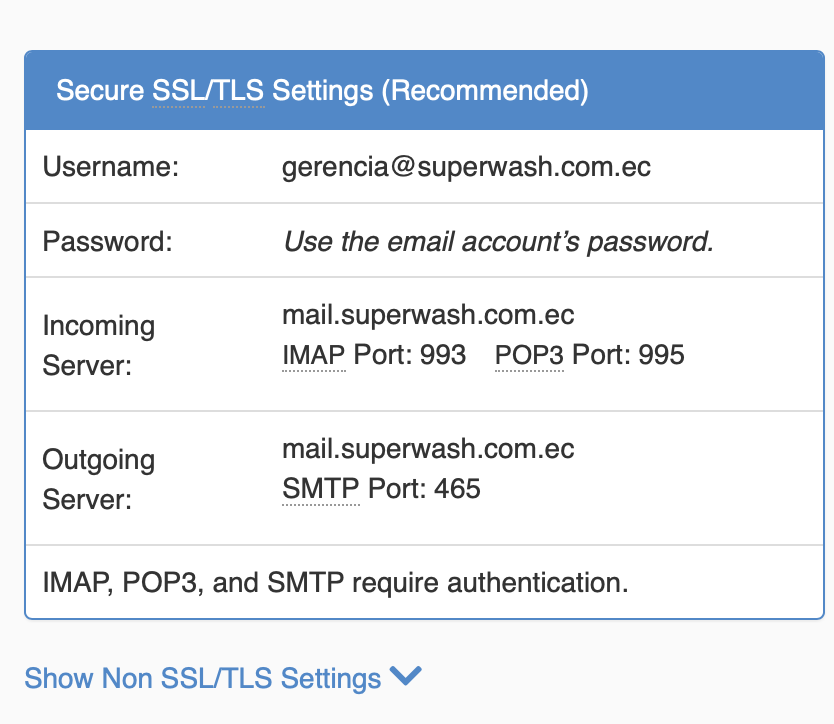Click the word Recommended in header
834x724 pixels.
coord(485,91)
